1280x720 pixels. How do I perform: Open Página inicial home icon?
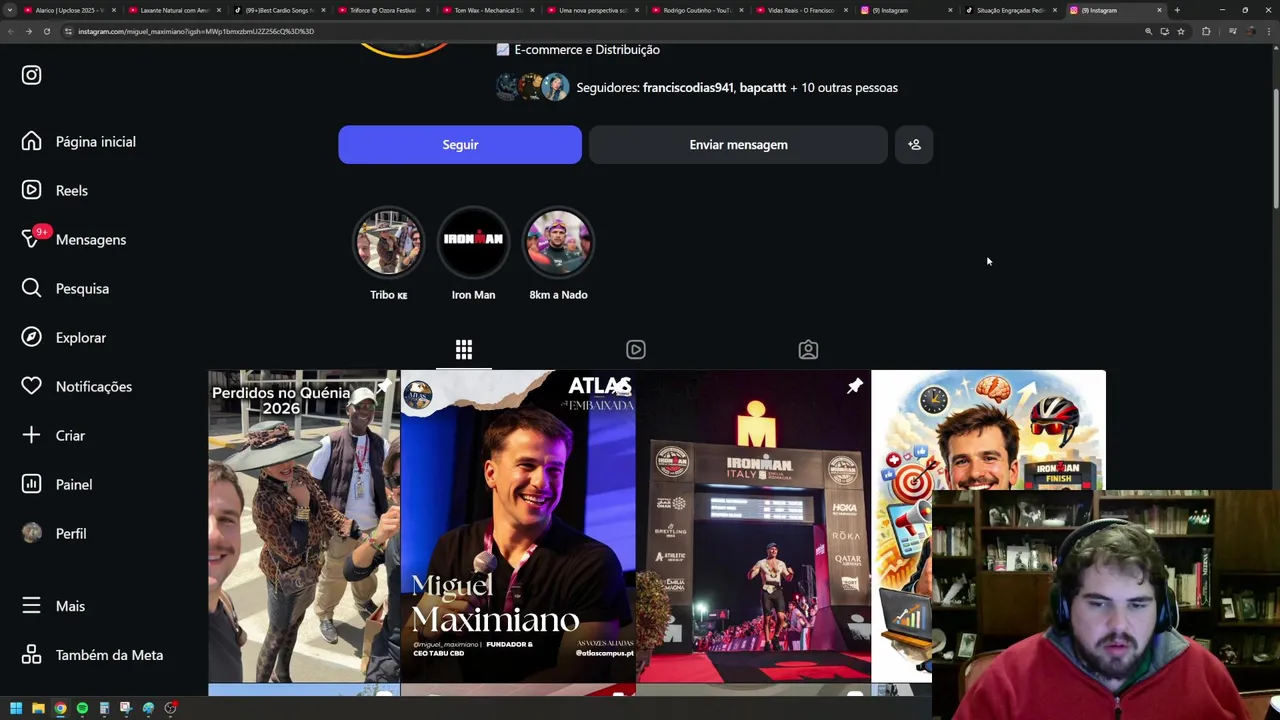pos(31,141)
